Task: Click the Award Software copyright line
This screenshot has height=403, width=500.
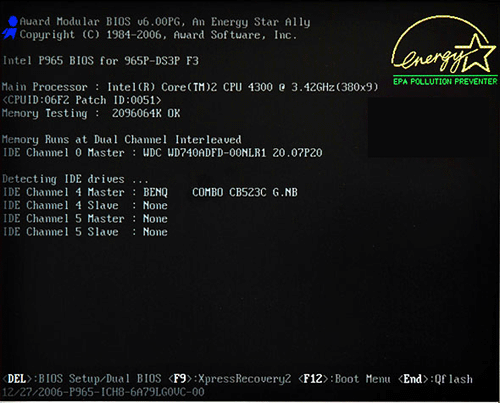Action: (158, 35)
